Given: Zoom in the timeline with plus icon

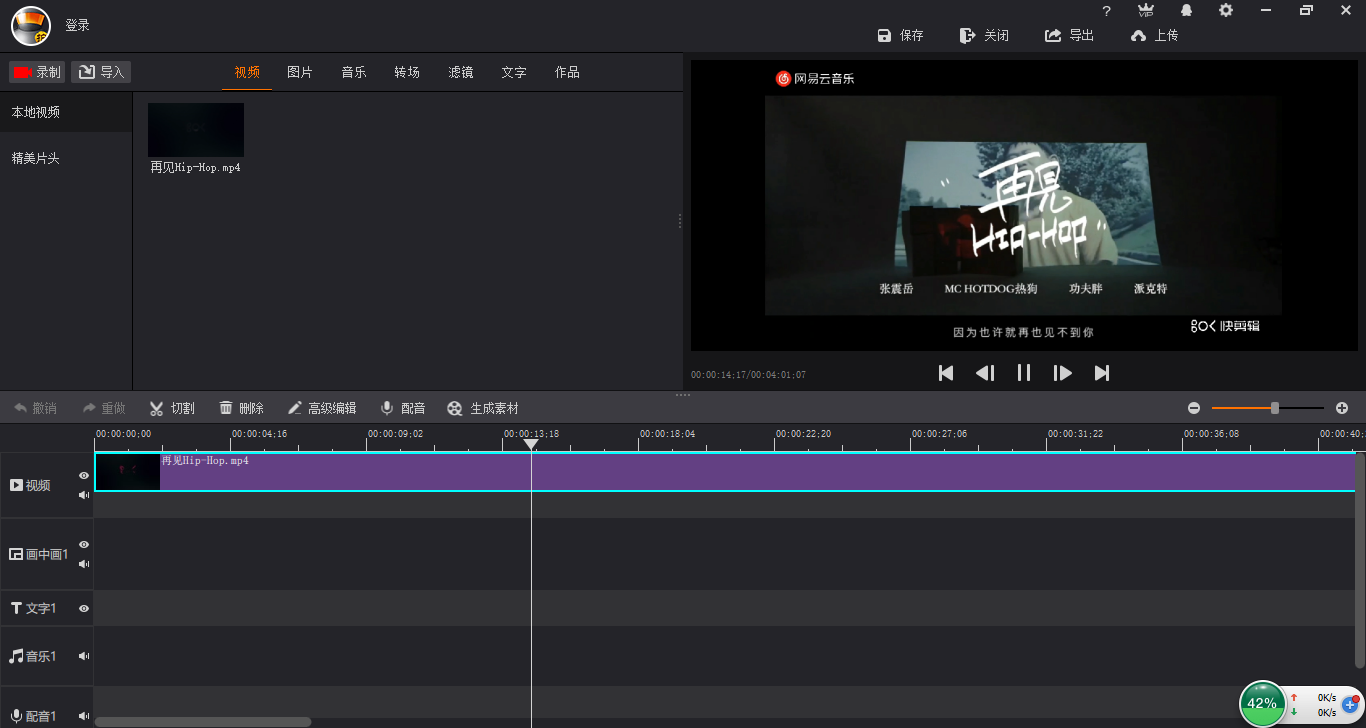Looking at the screenshot, I should (x=1342, y=408).
